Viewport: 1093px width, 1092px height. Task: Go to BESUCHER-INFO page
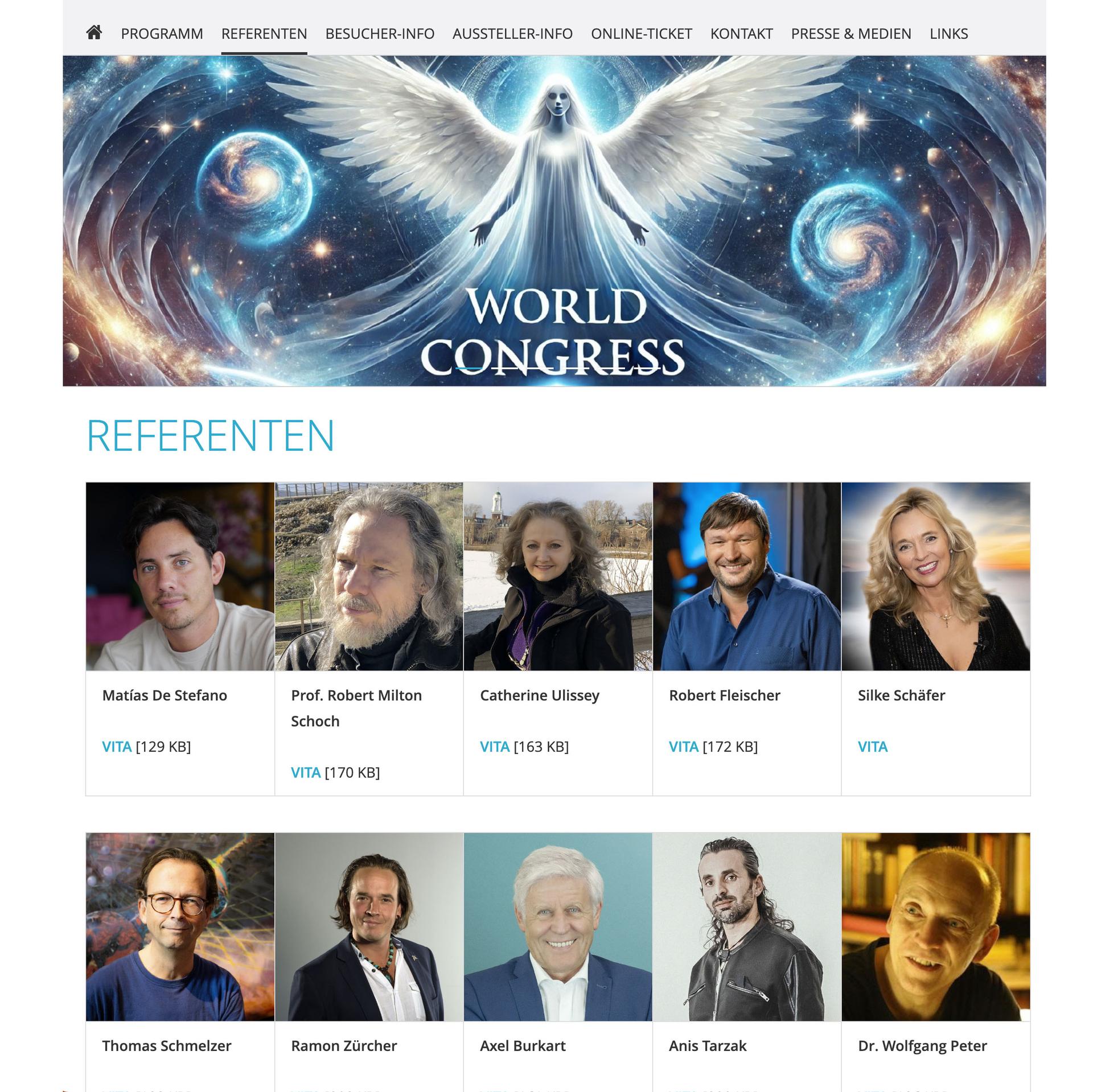380,34
